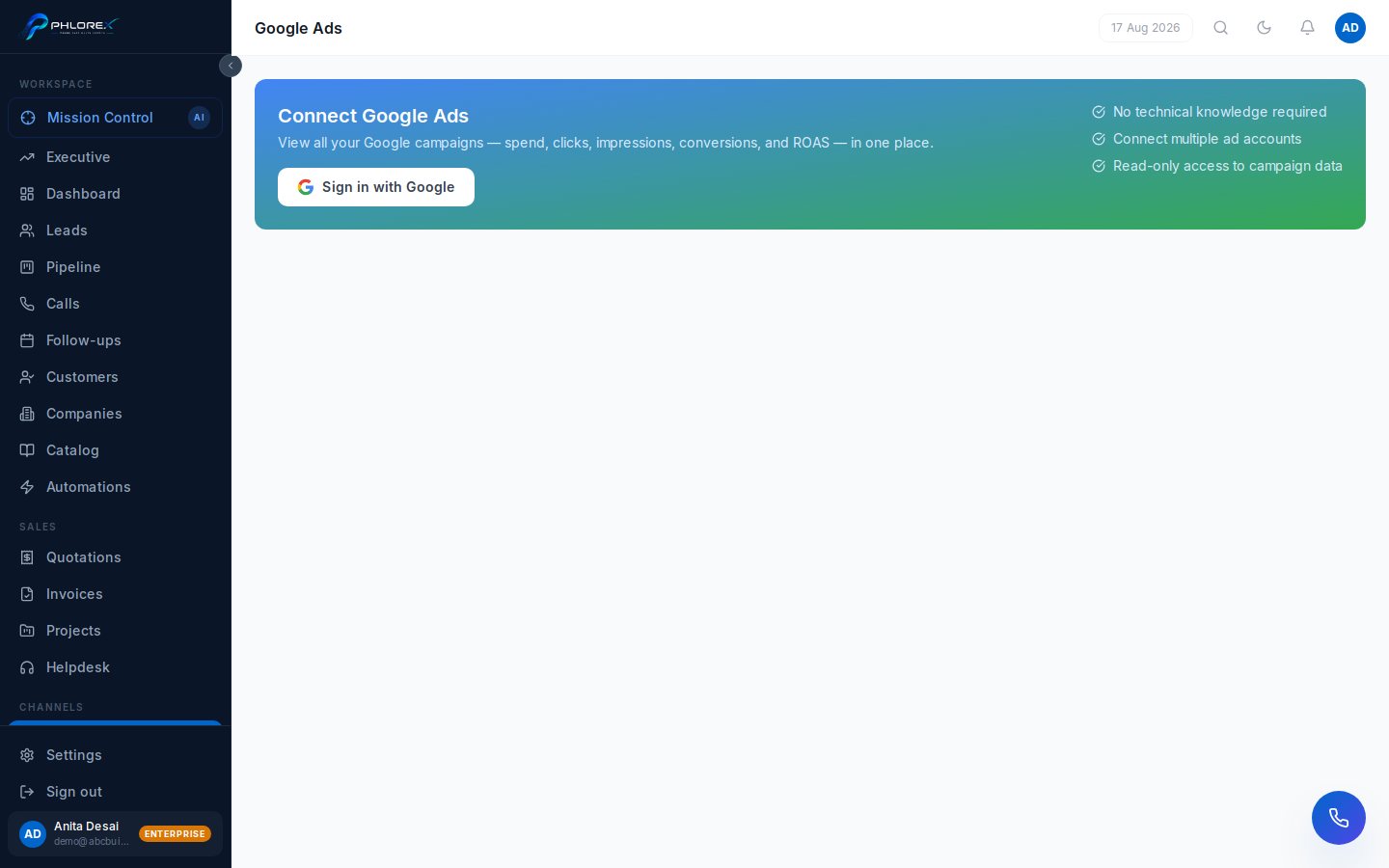Click the AD avatar in sidebar footer
Image resolution: width=1389 pixels, height=868 pixels.
[x=33, y=834]
